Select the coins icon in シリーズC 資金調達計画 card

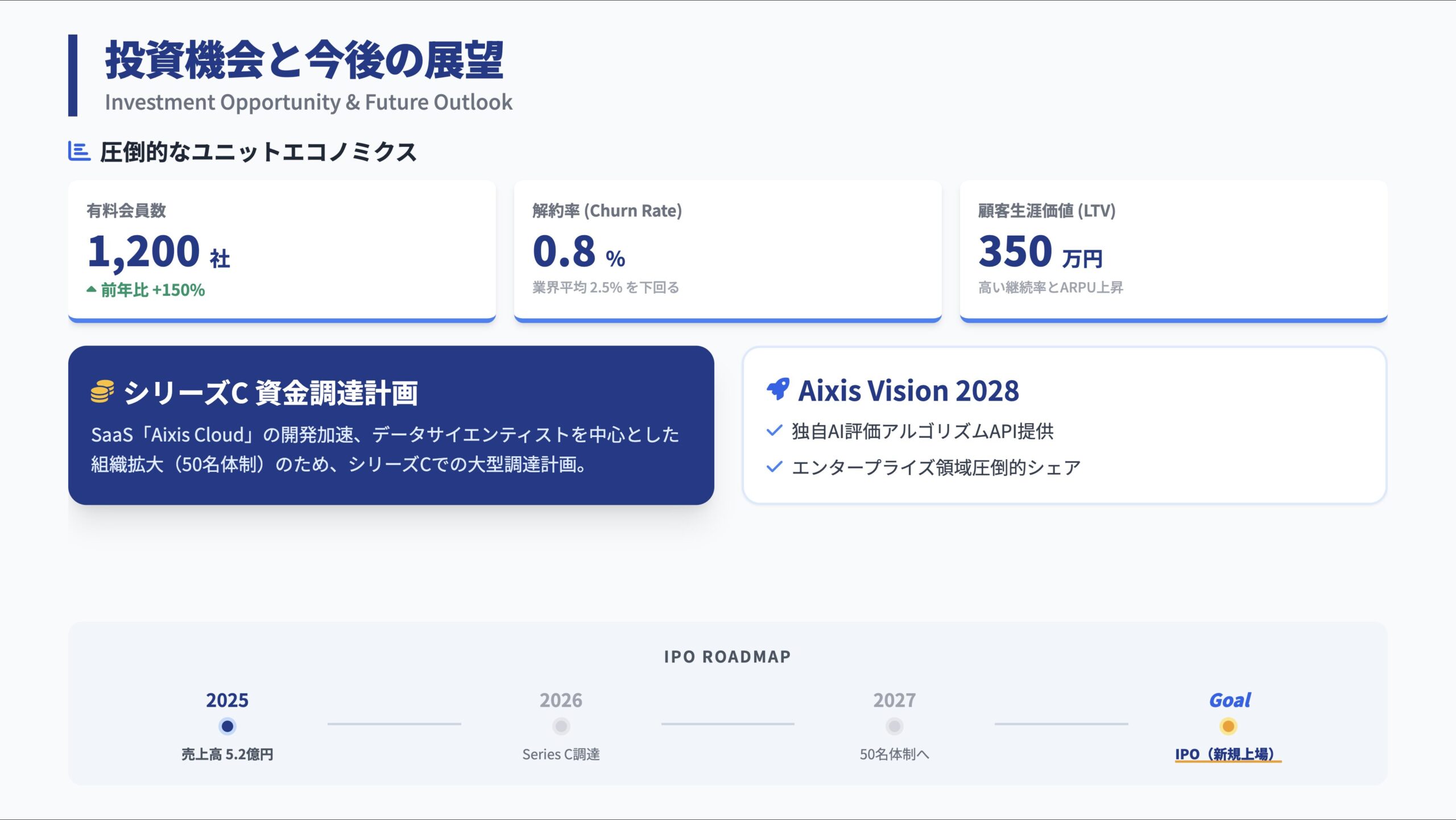click(x=100, y=392)
